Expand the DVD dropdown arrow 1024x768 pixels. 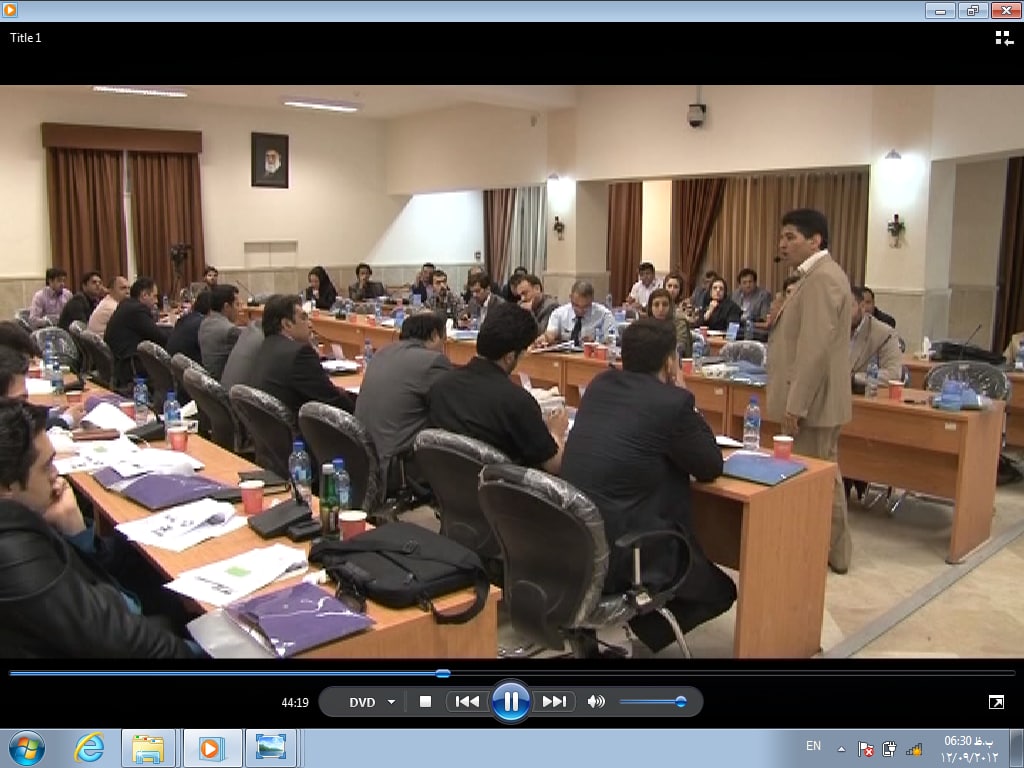[x=391, y=702]
